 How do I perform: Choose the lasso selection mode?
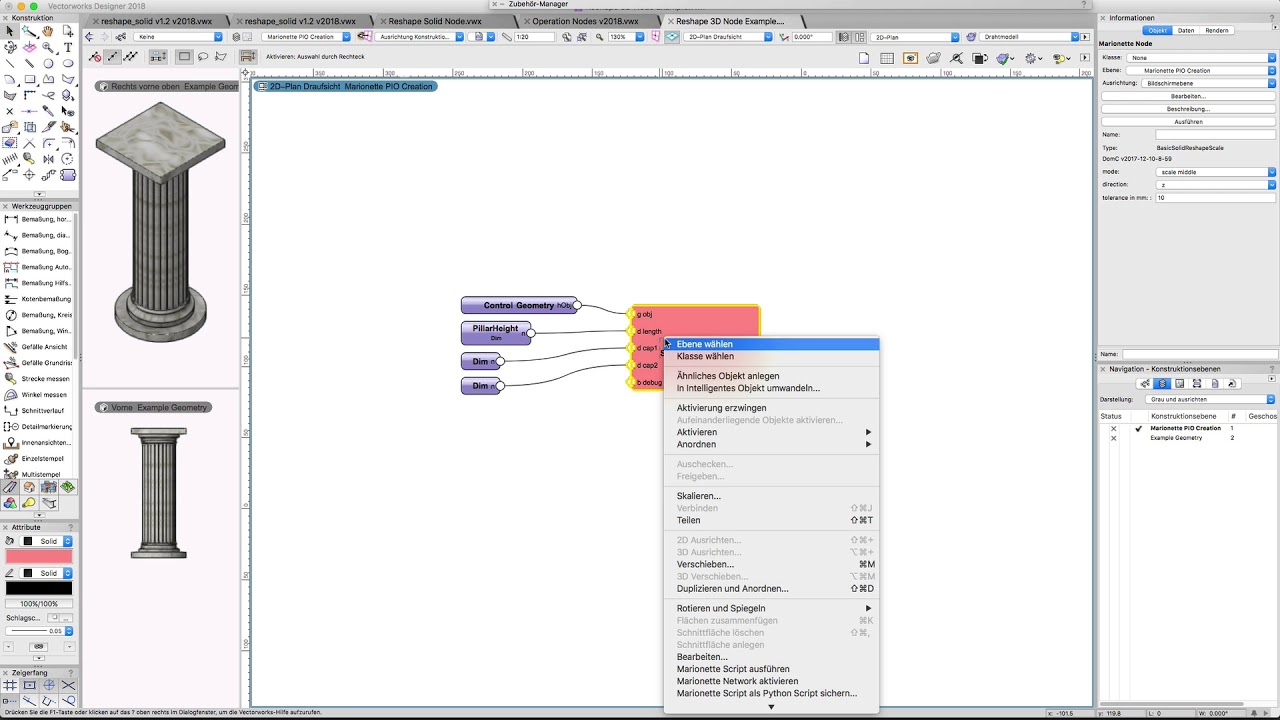[x=203, y=57]
